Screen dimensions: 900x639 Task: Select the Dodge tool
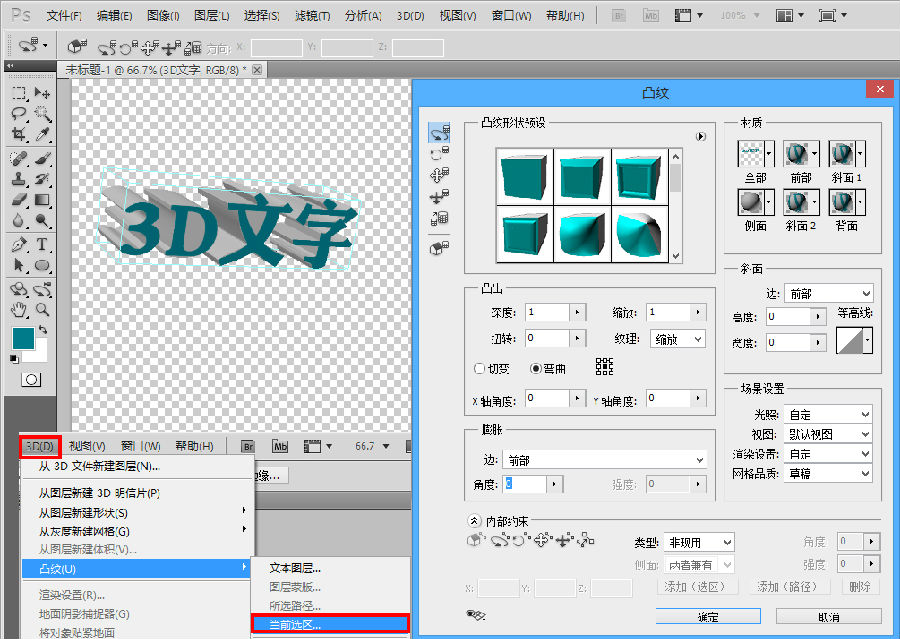tap(42, 220)
